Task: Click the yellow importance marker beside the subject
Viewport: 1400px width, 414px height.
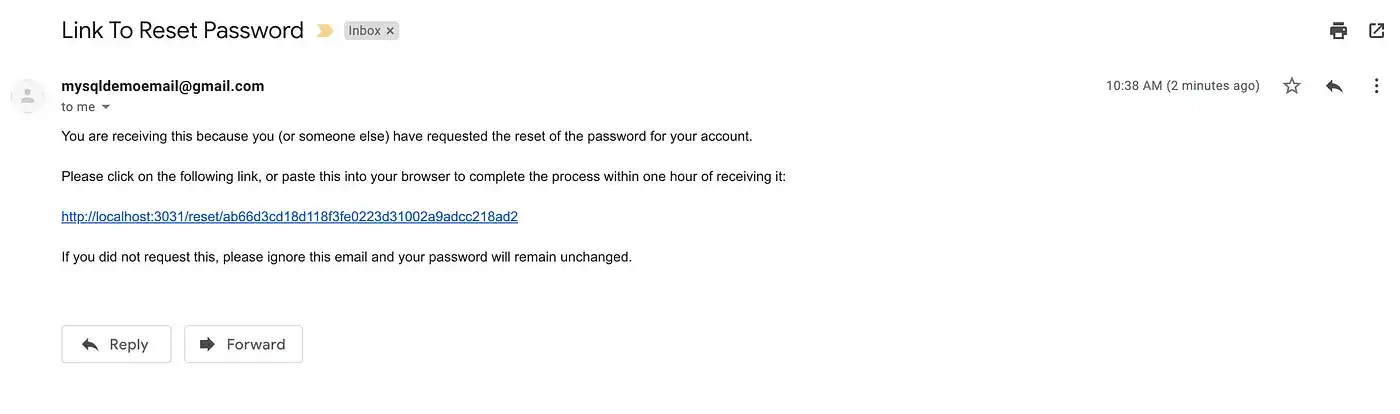Action: tap(324, 31)
